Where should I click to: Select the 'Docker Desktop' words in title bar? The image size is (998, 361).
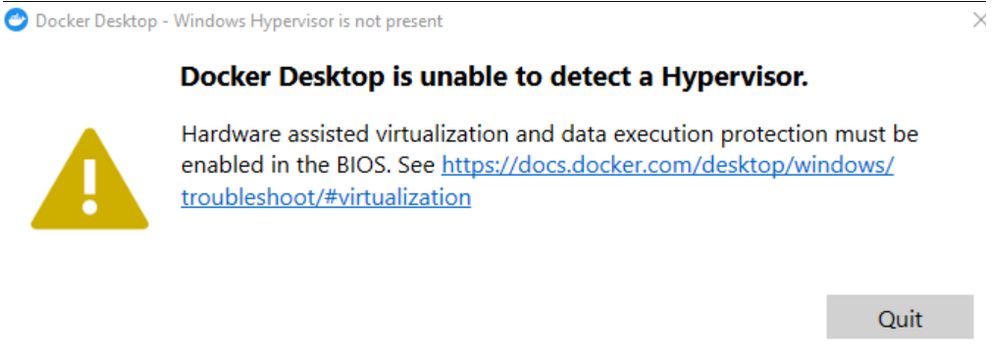(96, 21)
